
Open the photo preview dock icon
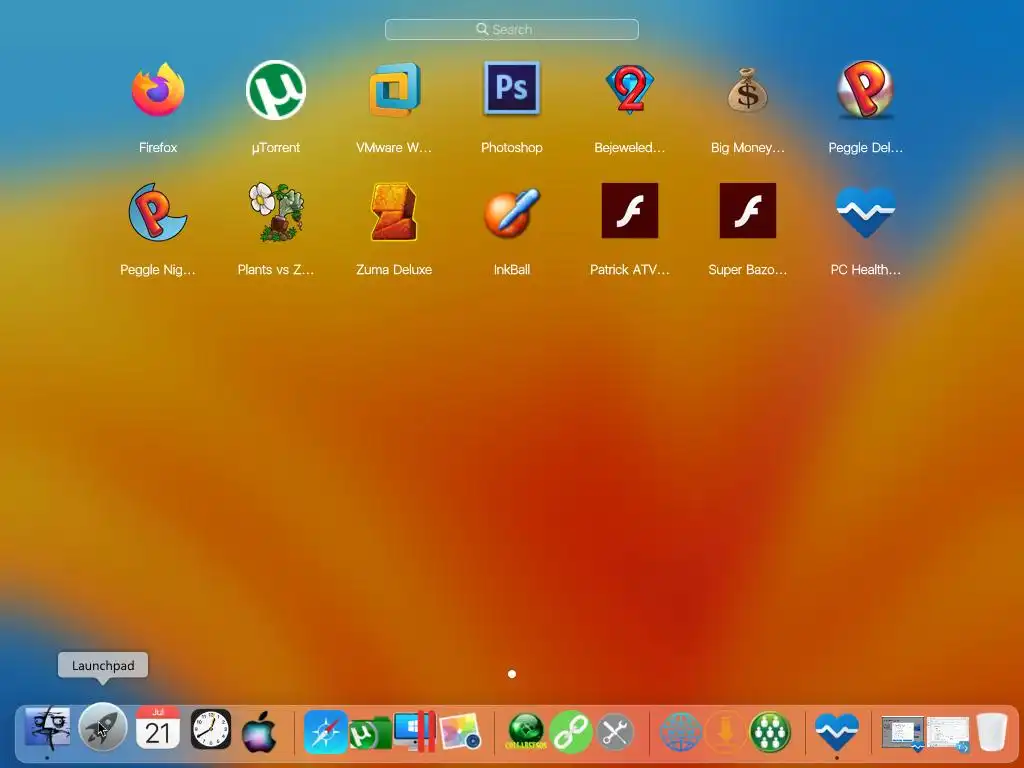click(x=460, y=731)
